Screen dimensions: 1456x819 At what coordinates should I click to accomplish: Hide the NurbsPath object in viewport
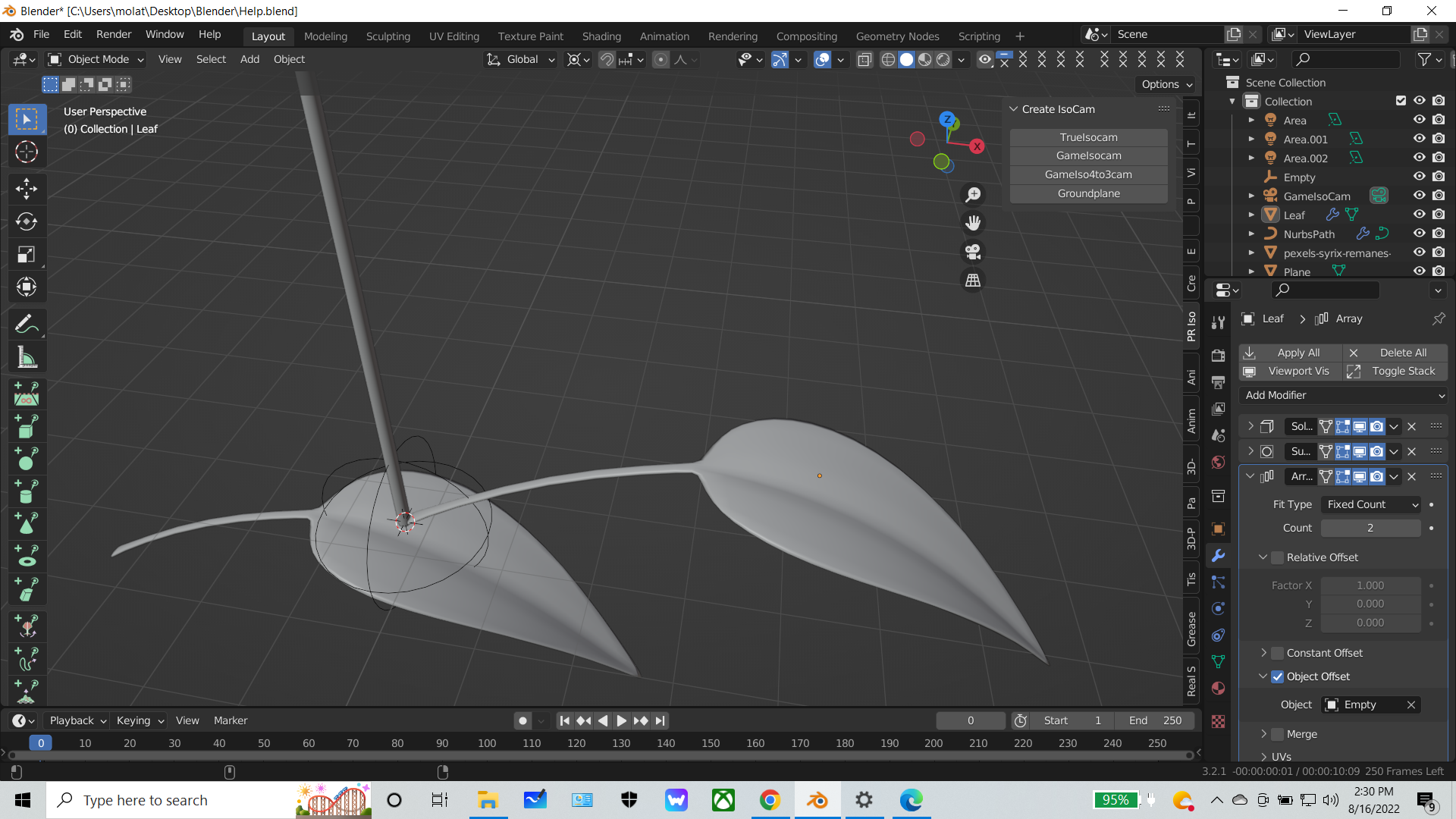(x=1420, y=234)
